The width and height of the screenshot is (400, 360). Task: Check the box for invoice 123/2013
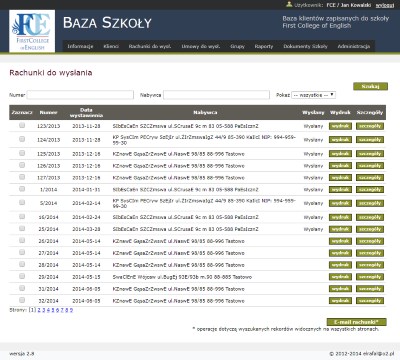(22, 125)
